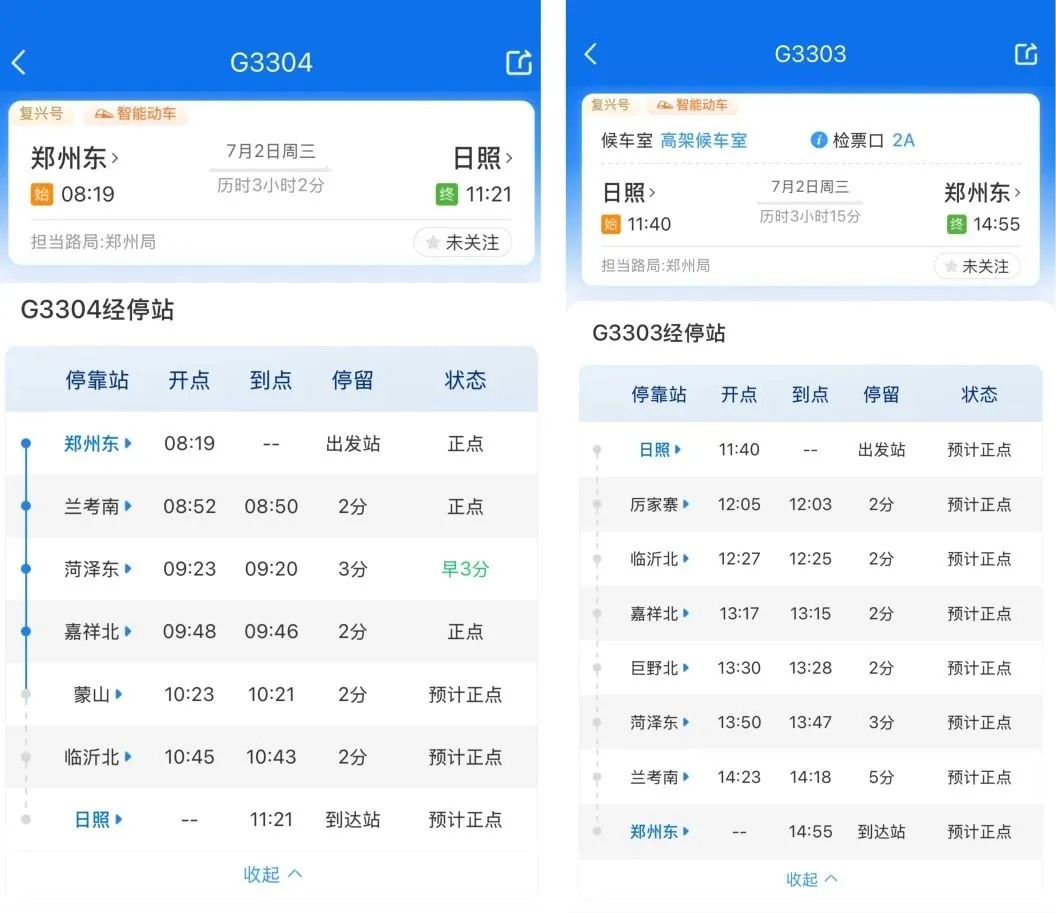
Task: Click the back arrow on G3303 screen
Action: point(592,54)
